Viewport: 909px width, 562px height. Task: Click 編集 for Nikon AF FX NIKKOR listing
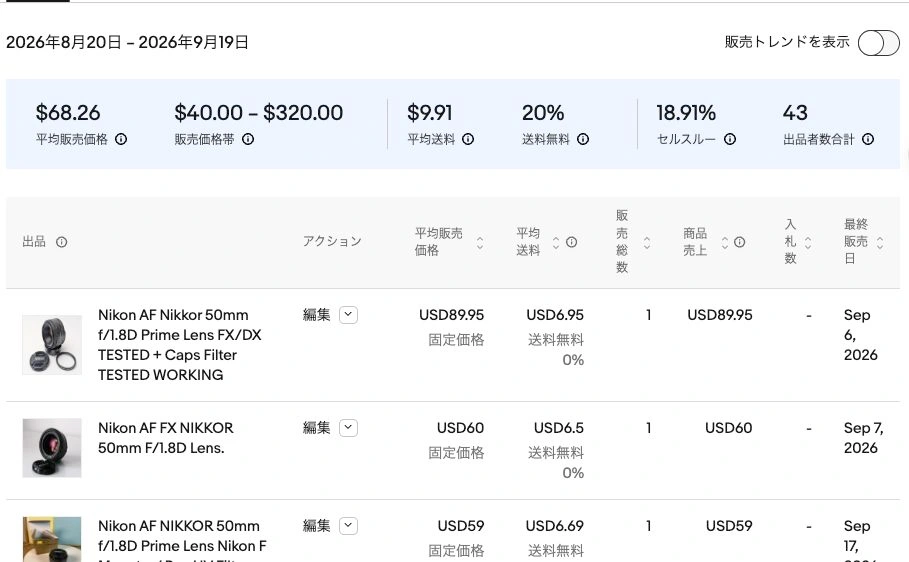click(x=317, y=428)
